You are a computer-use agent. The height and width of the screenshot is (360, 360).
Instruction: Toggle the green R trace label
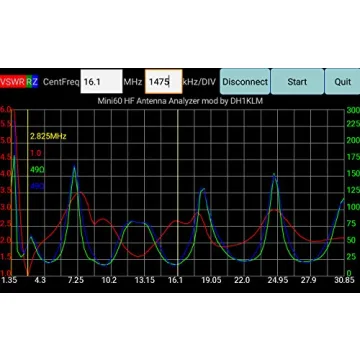click(29, 82)
